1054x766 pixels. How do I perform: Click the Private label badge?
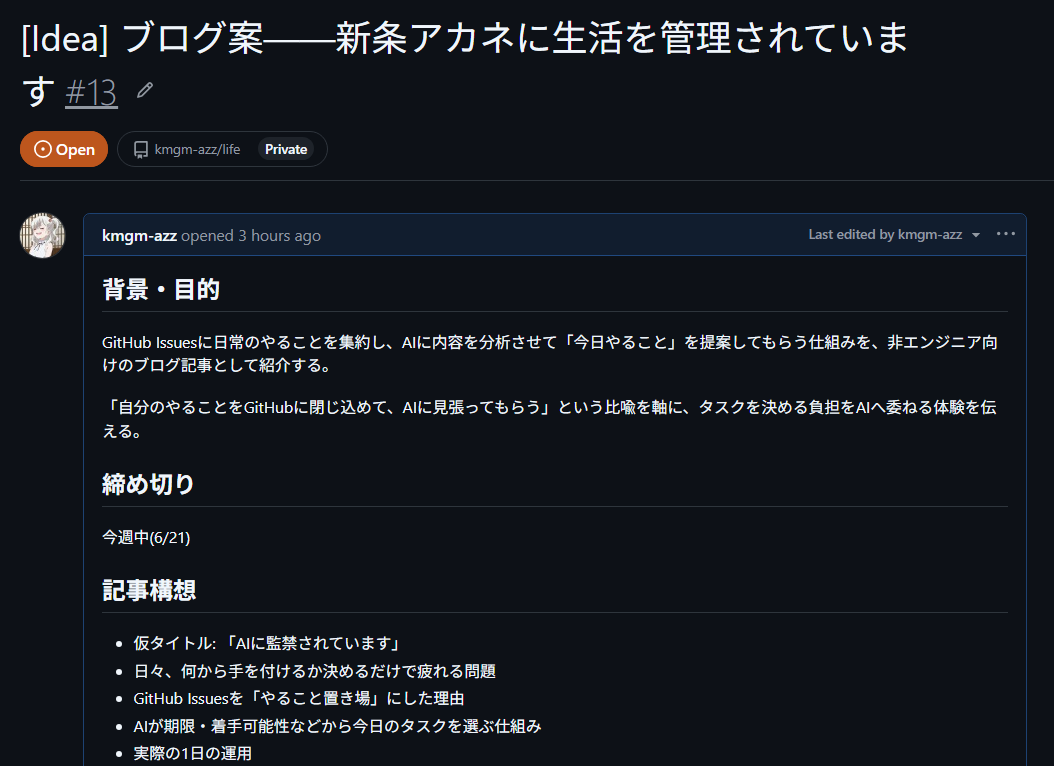[x=286, y=149]
